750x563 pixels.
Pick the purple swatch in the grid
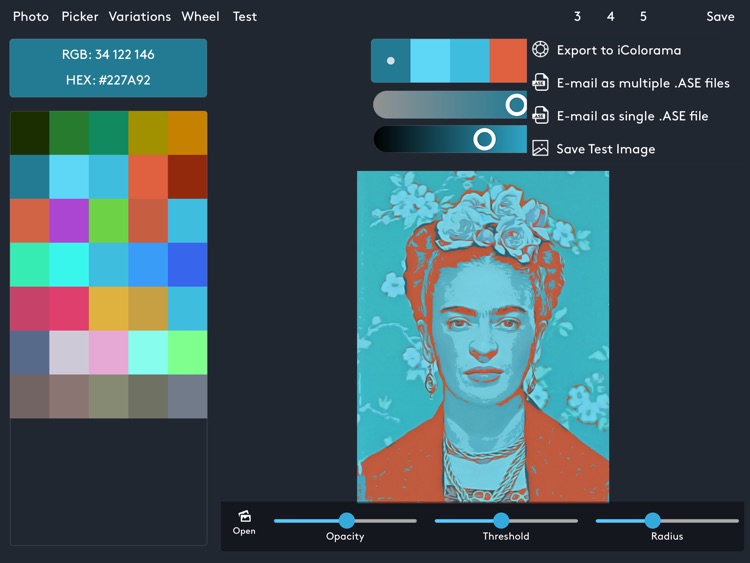(x=69, y=221)
